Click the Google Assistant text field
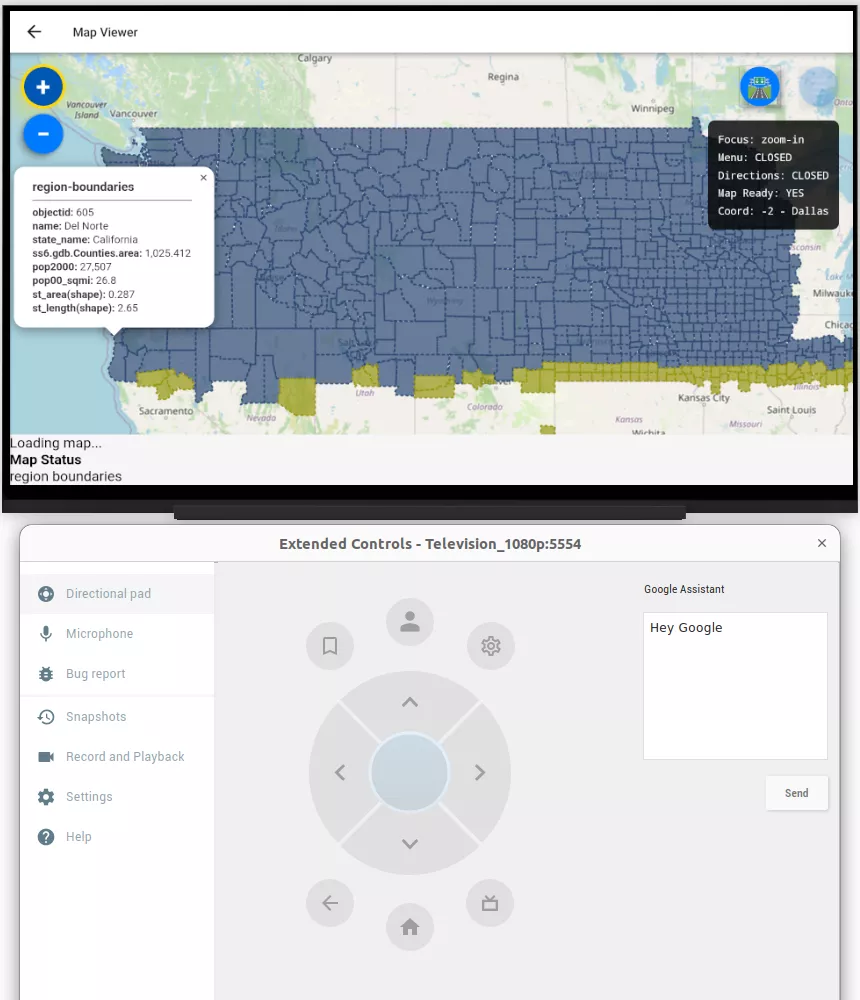Viewport: 860px width, 1000px height. click(x=735, y=686)
